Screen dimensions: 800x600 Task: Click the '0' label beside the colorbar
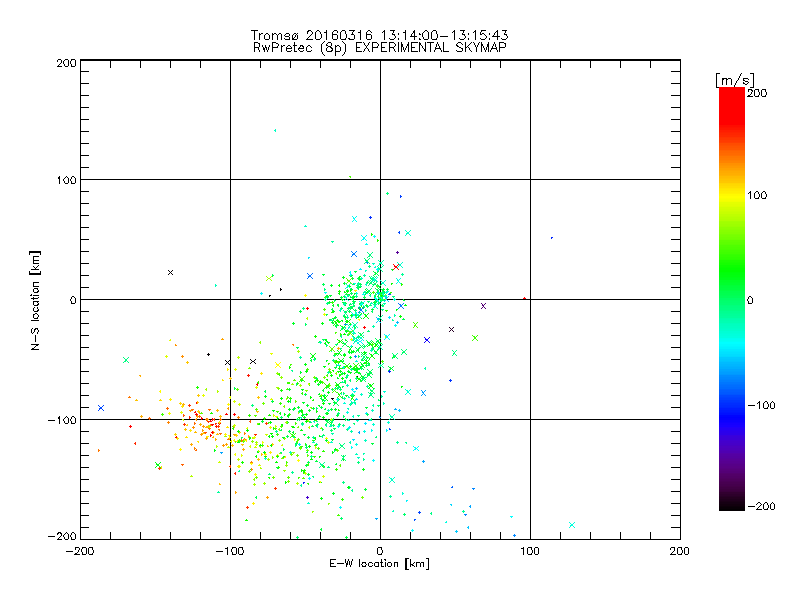click(750, 300)
